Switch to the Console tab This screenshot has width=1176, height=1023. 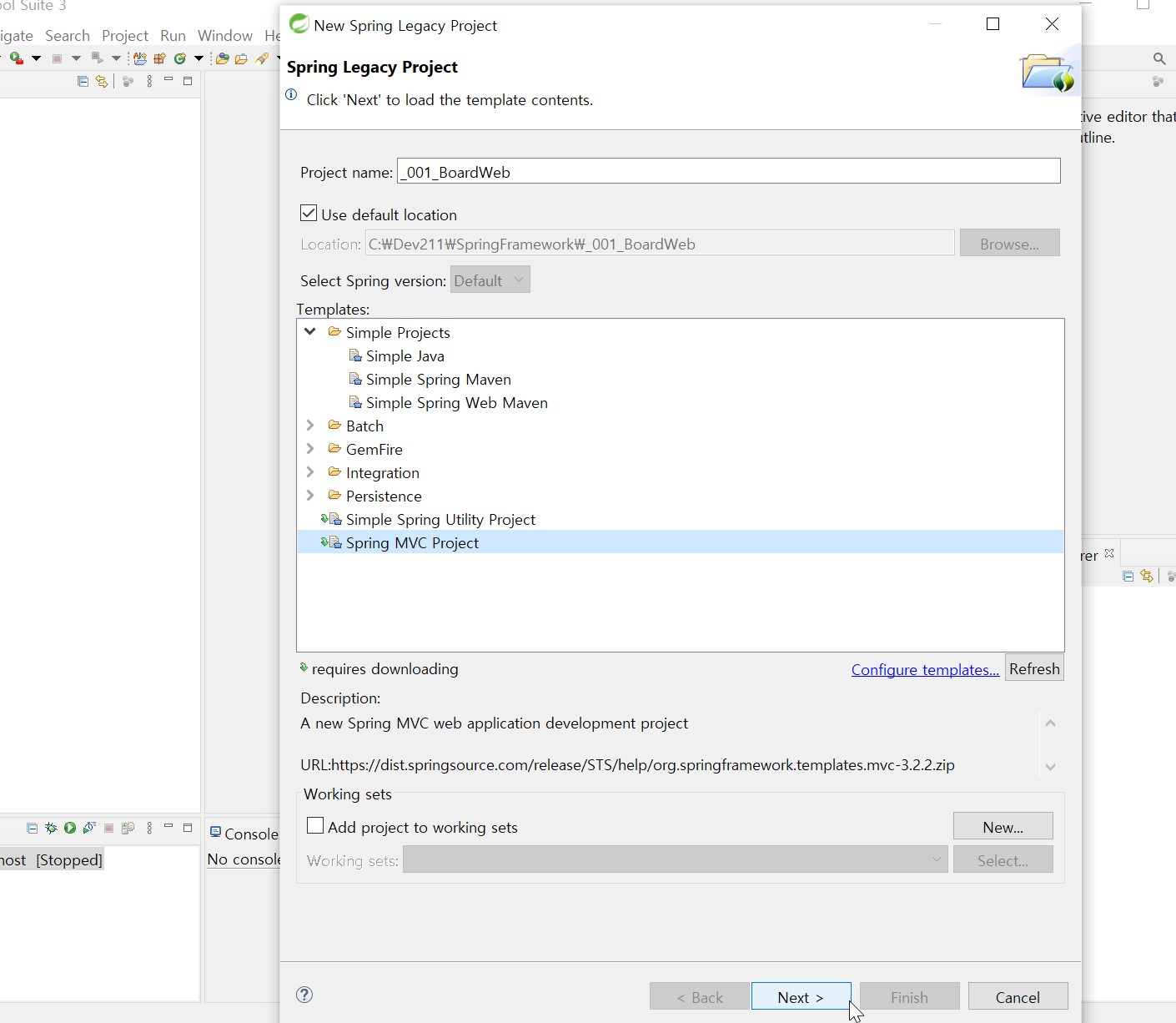244,834
